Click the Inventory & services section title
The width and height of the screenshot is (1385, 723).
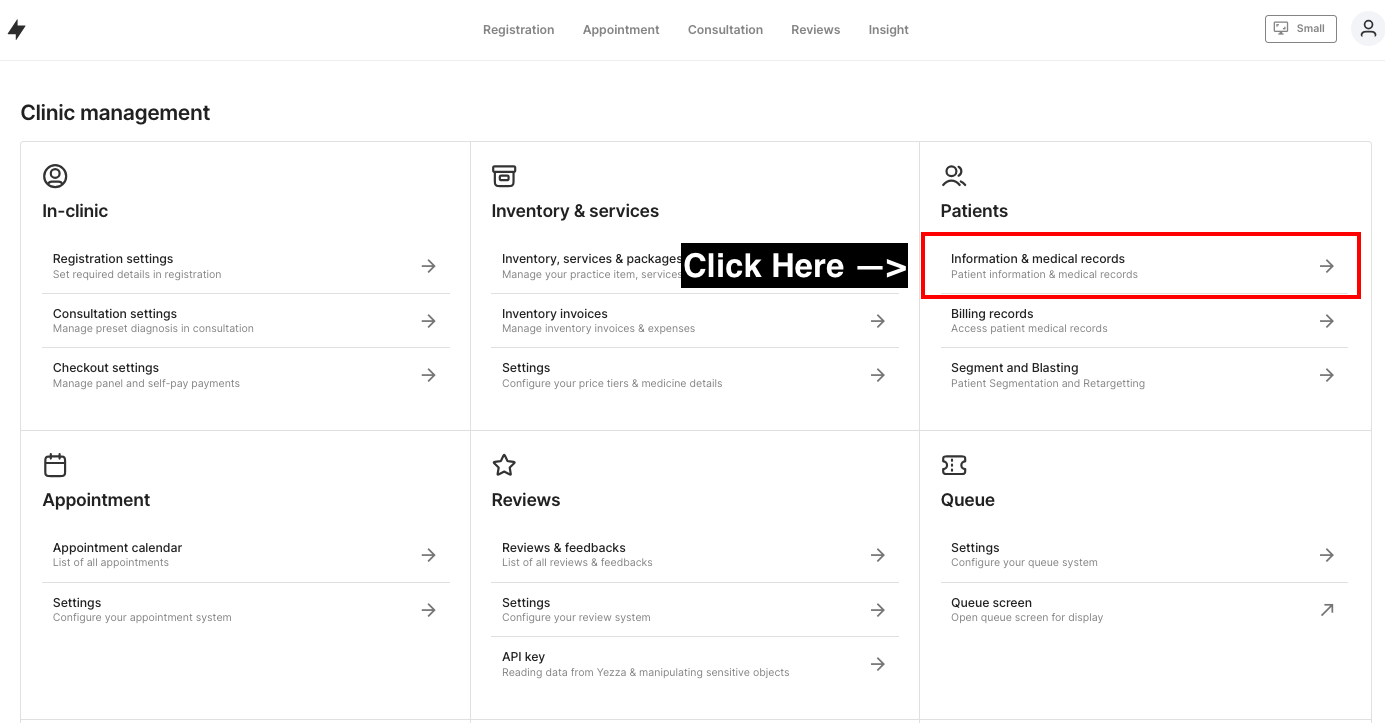575,211
